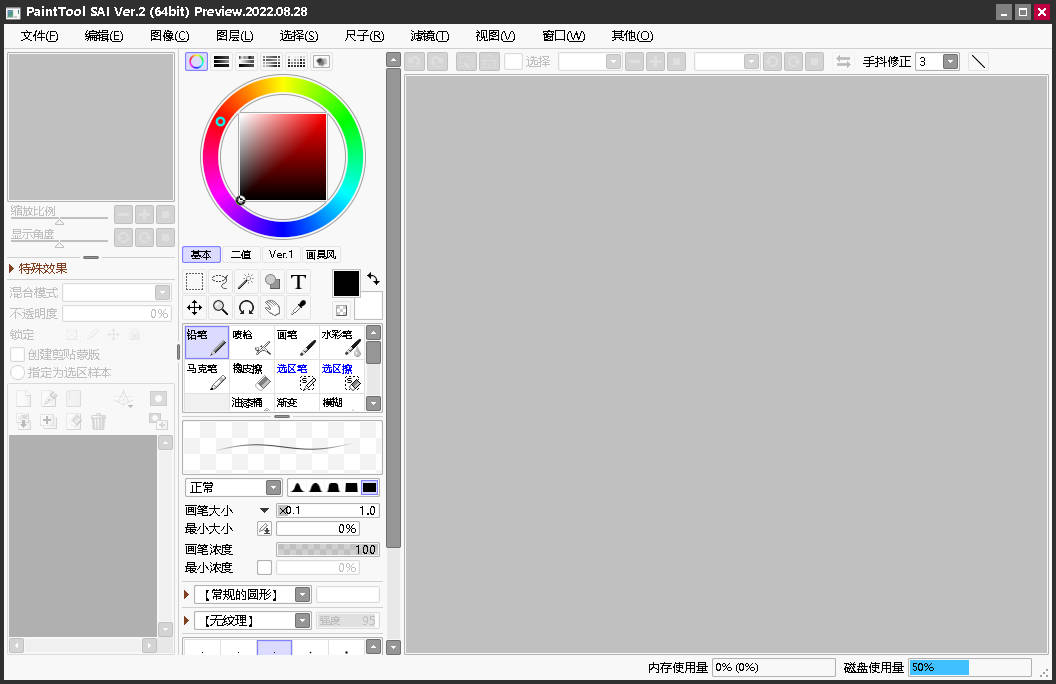Select the canvas rotate tool
This screenshot has height=684, width=1056.
[246, 307]
